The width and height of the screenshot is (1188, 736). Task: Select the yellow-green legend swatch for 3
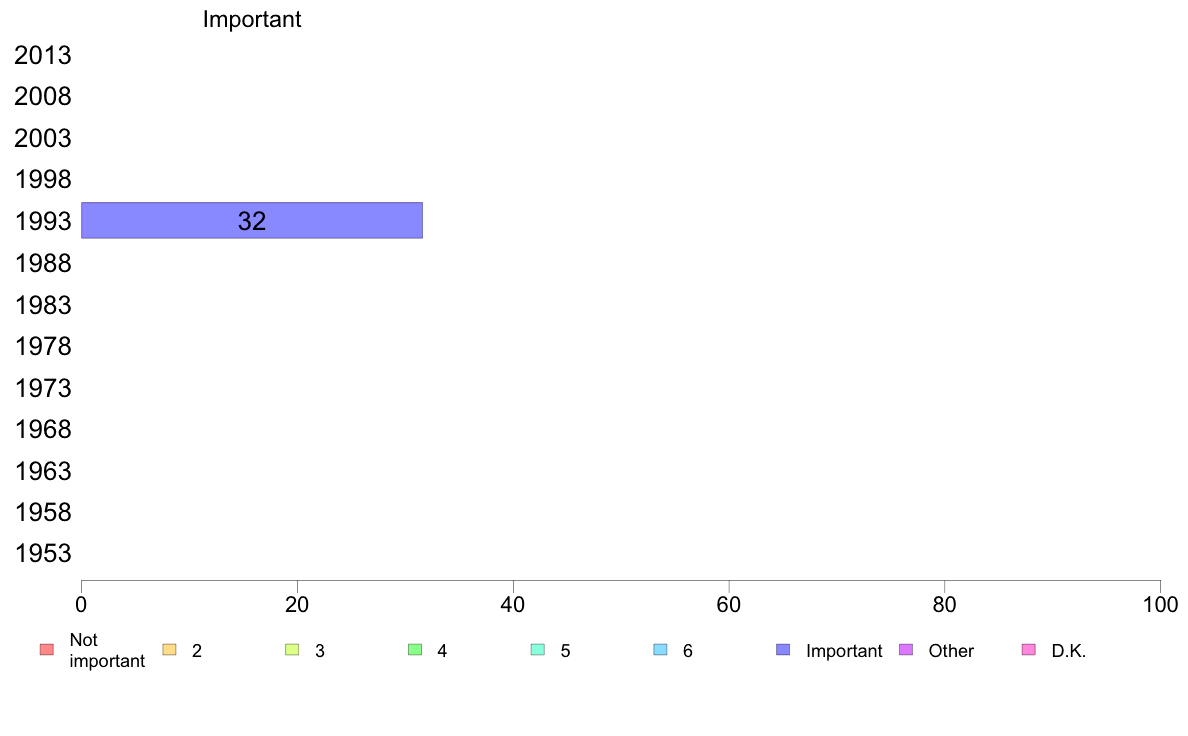tap(292, 650)
